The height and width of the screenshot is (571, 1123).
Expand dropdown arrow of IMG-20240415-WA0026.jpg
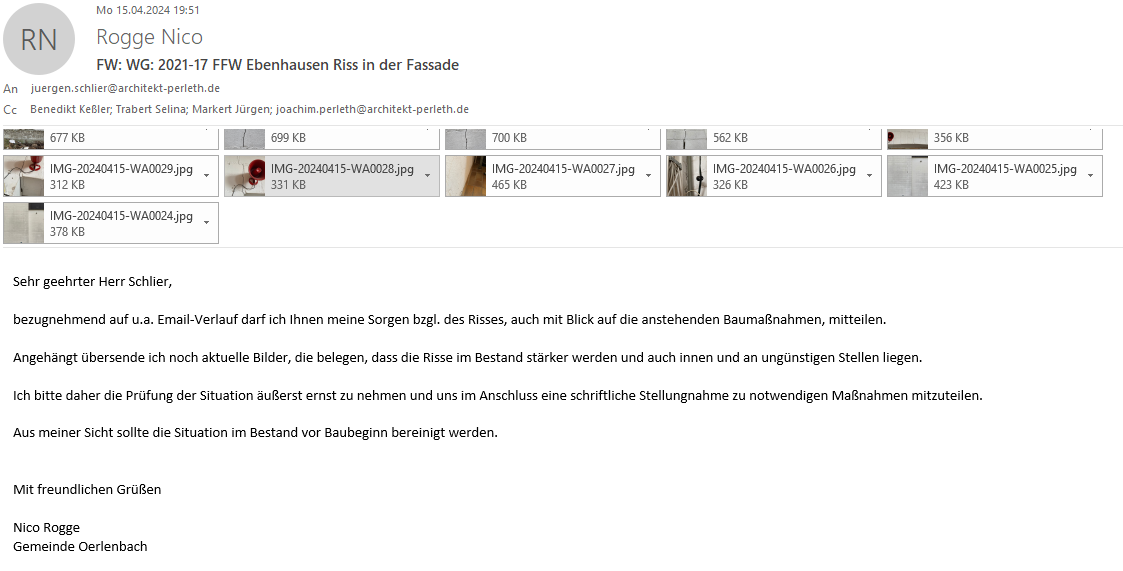869,176
